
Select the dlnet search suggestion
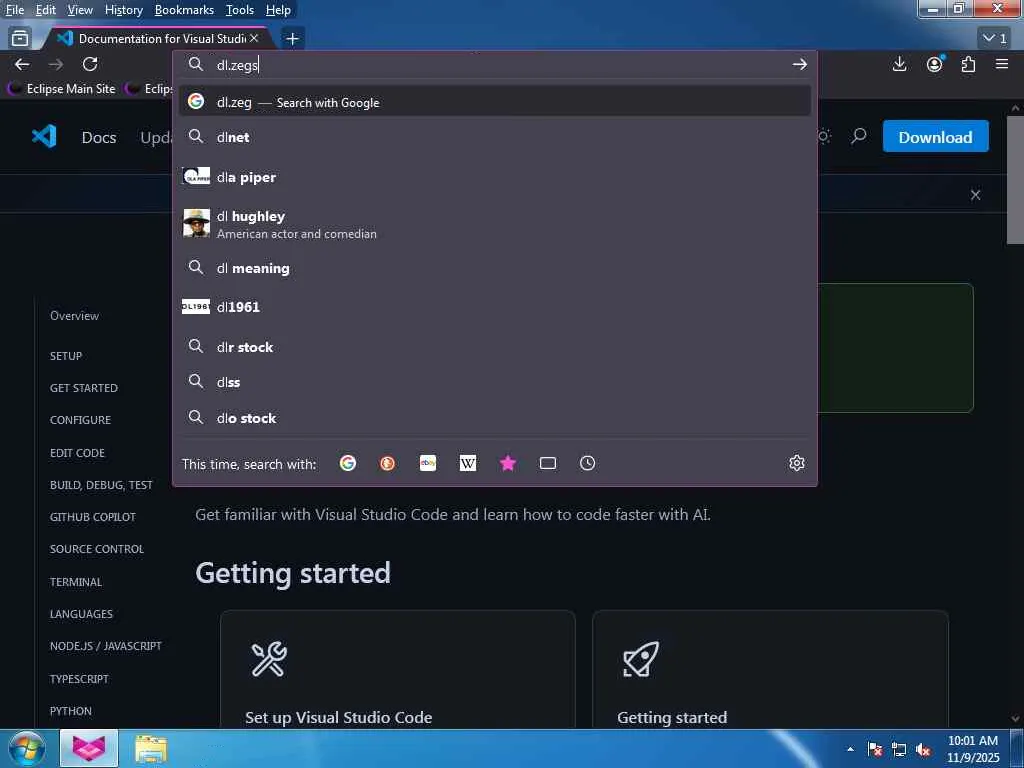tap(494, 136)
